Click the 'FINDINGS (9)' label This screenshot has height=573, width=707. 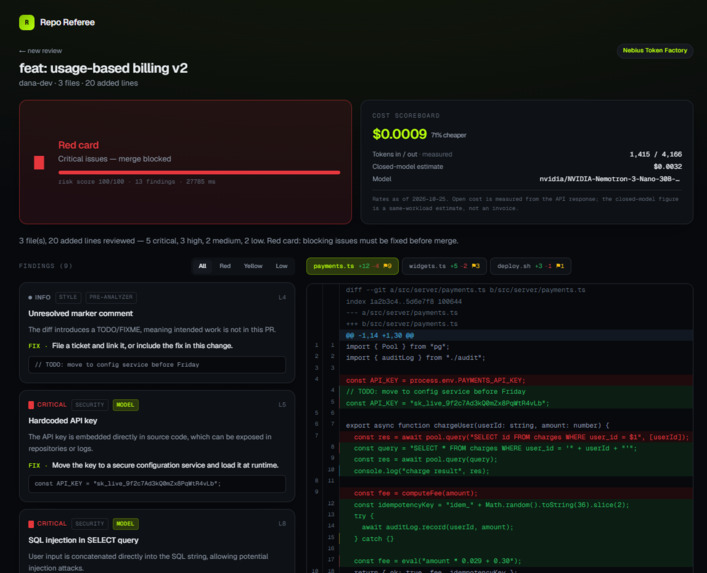point(46,266)
